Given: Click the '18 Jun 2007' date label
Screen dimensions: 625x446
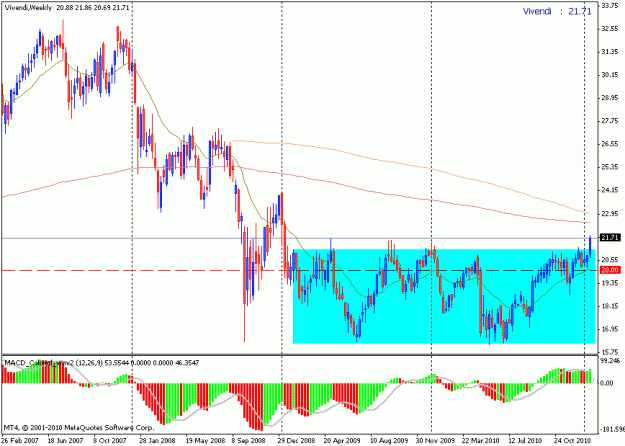Looking at the screenshot, I should pos(65,441).
